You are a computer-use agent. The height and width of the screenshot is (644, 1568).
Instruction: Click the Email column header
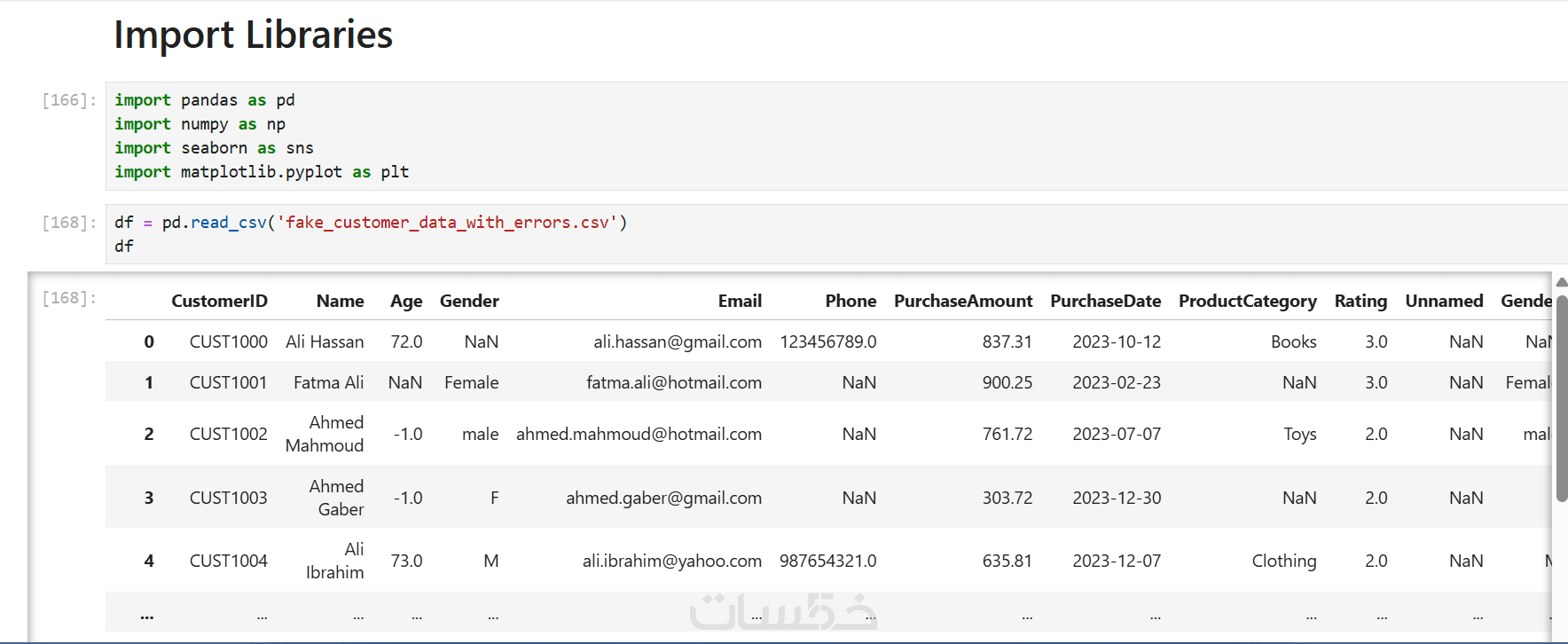coord(740,302)
